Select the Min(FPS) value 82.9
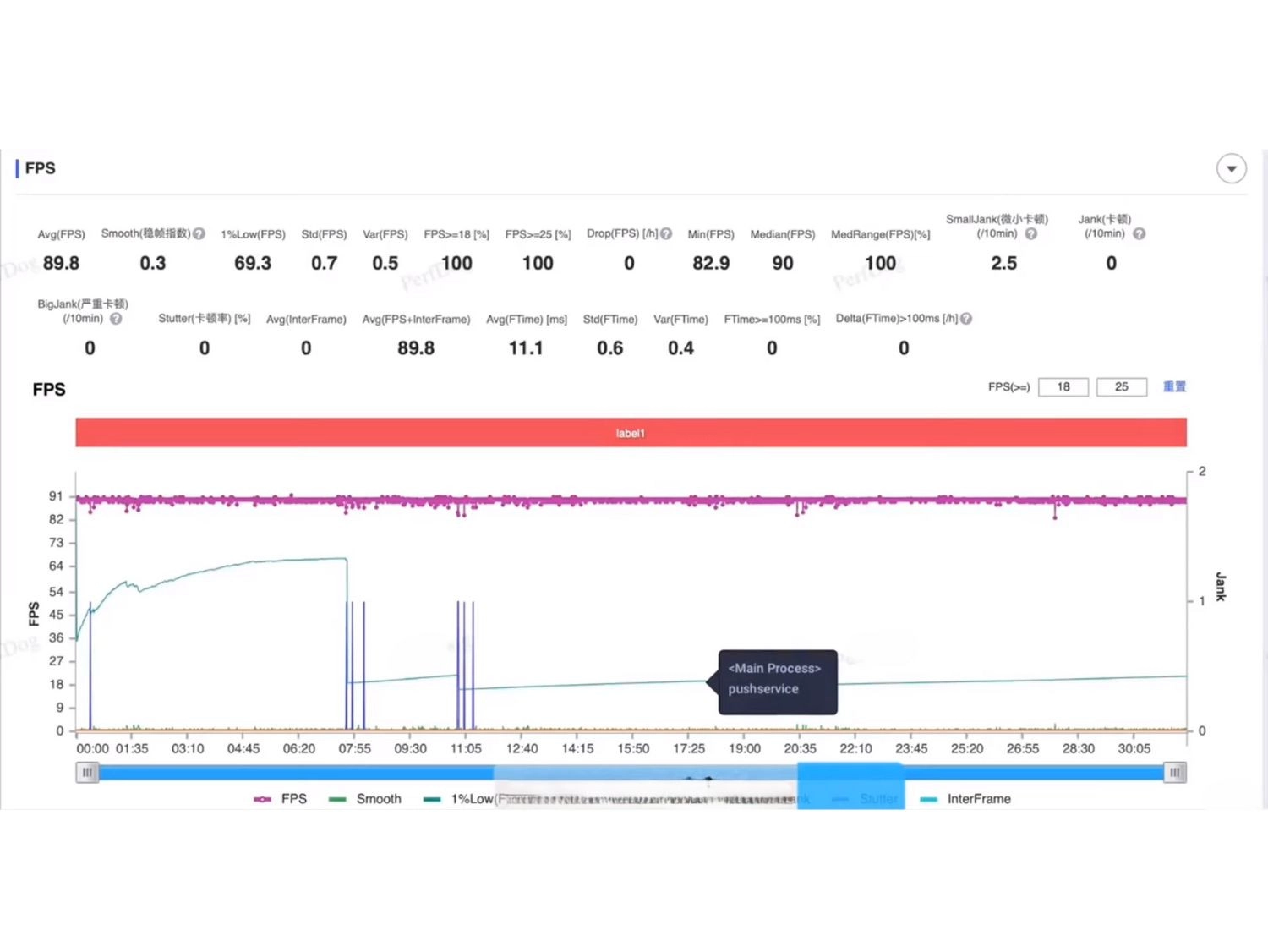The height and width of the screenshot is (952, 1268). click(x=711, y=264)
